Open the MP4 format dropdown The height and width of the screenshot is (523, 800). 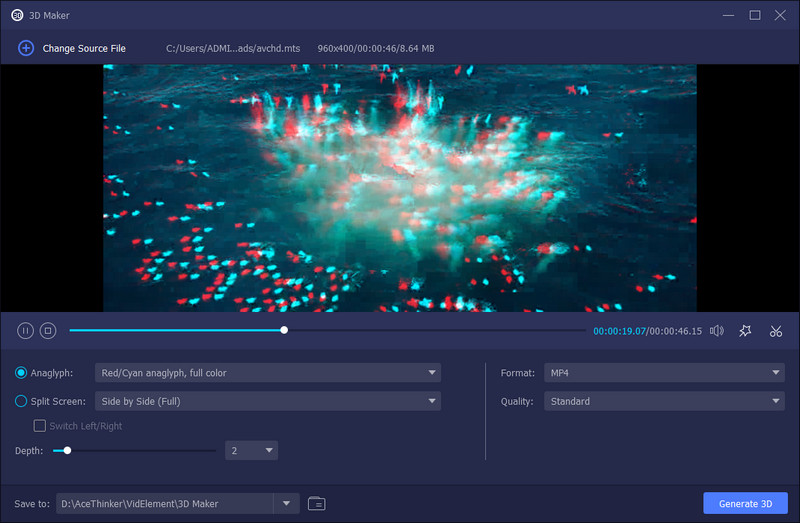663,373
